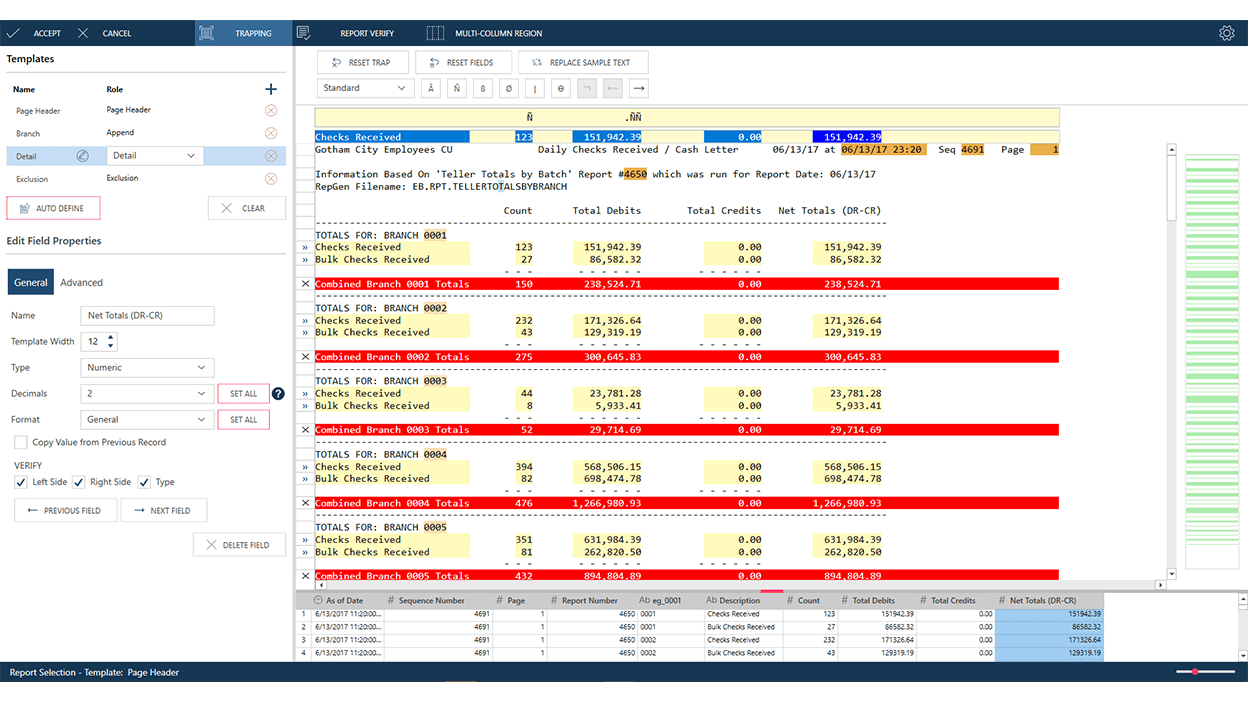Open the Detail role dropdown
Image resolution: width=1248 pixels, height=702 pixels.
coord(154,156)
